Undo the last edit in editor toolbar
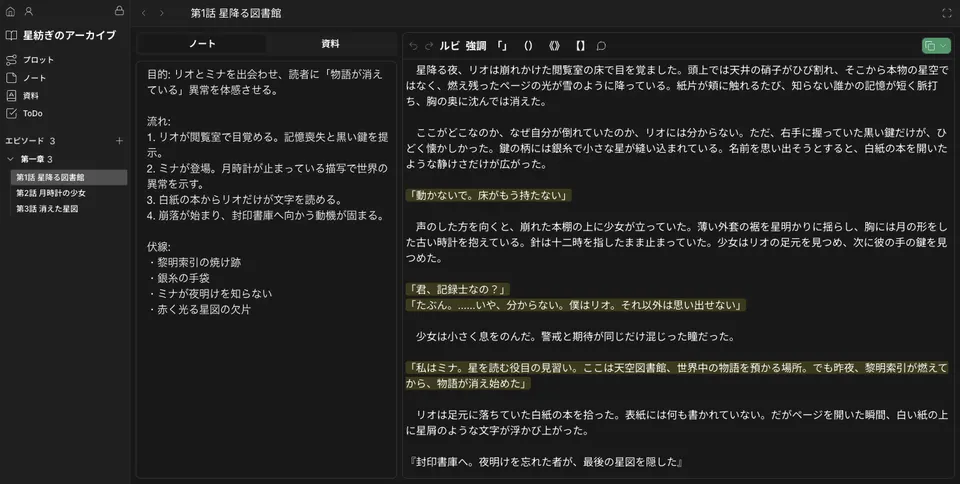960x484 pixels. [413, 46]
